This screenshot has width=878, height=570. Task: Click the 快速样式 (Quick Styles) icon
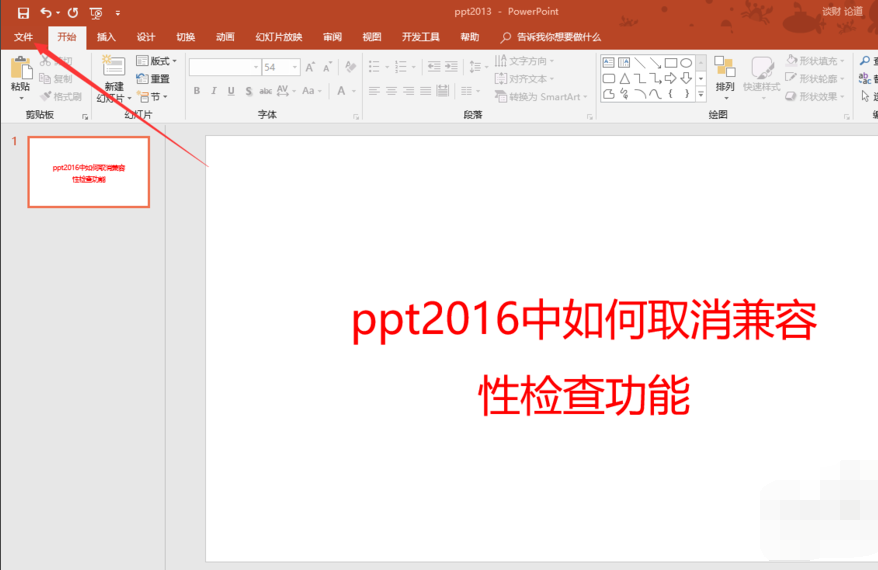point(762,67)
